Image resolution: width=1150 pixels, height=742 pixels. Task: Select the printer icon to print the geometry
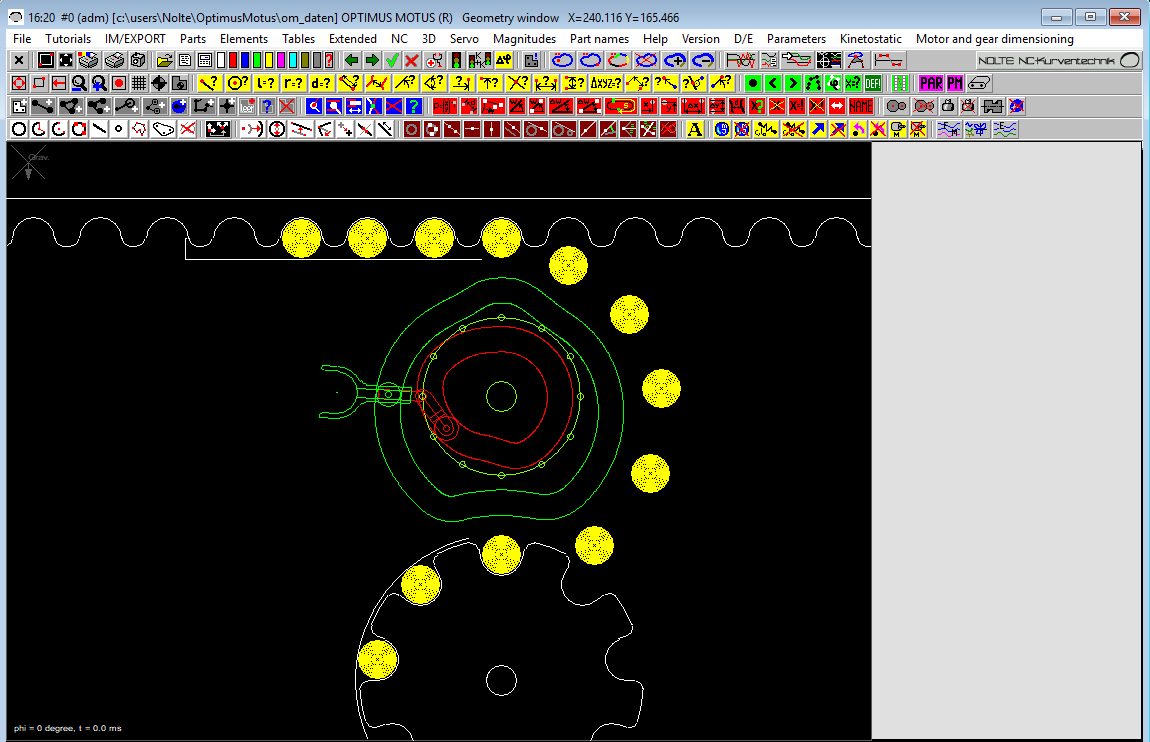[x=87, y=61]
